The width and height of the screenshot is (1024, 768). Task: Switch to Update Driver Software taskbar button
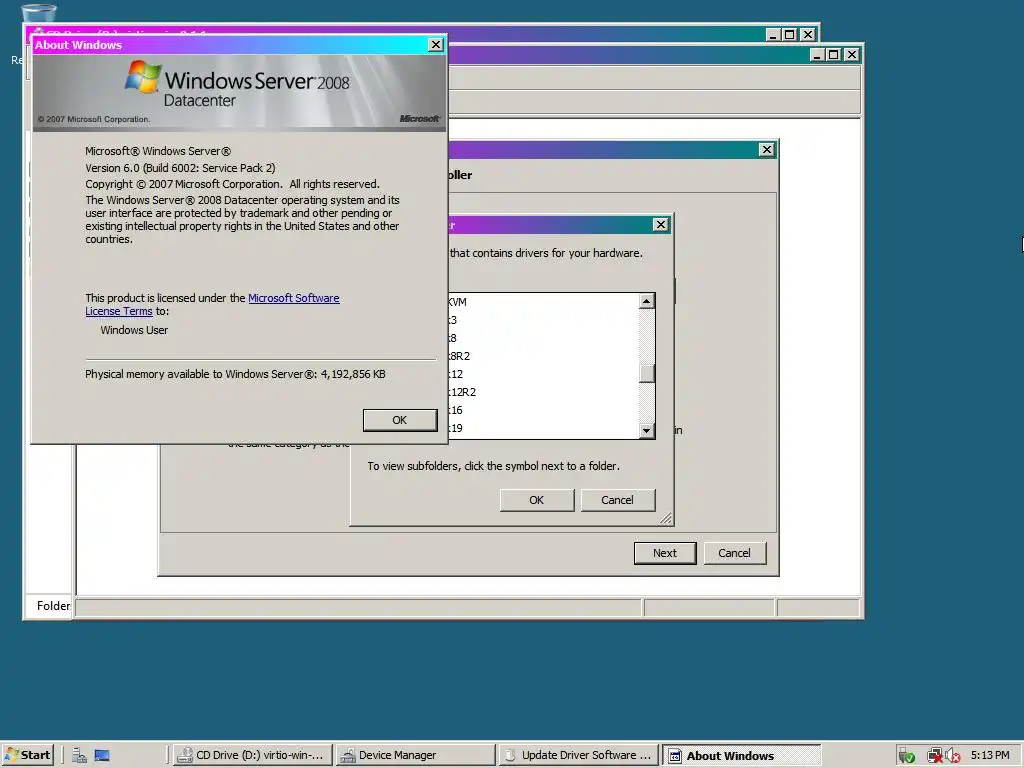point(579,755)
